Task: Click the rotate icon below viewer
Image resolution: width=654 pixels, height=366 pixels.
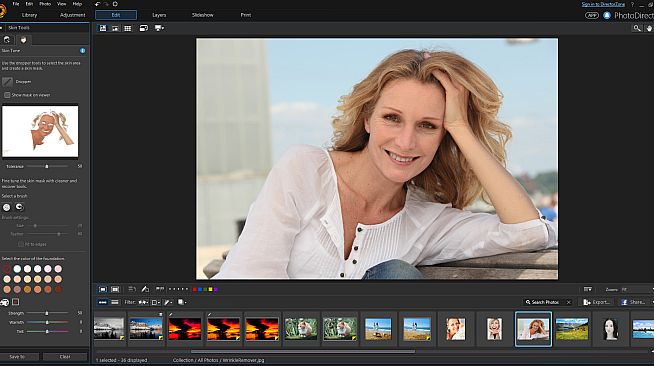Action: tap(145, 289)
